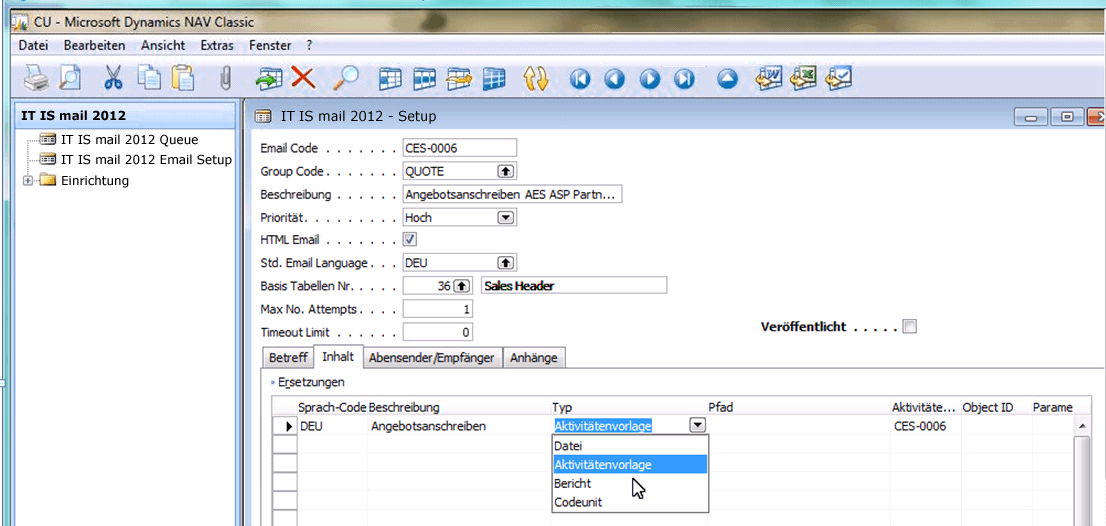Open the Ansicht menu
The width and height of the screenshot is (1106, 526).
(163, 45)
